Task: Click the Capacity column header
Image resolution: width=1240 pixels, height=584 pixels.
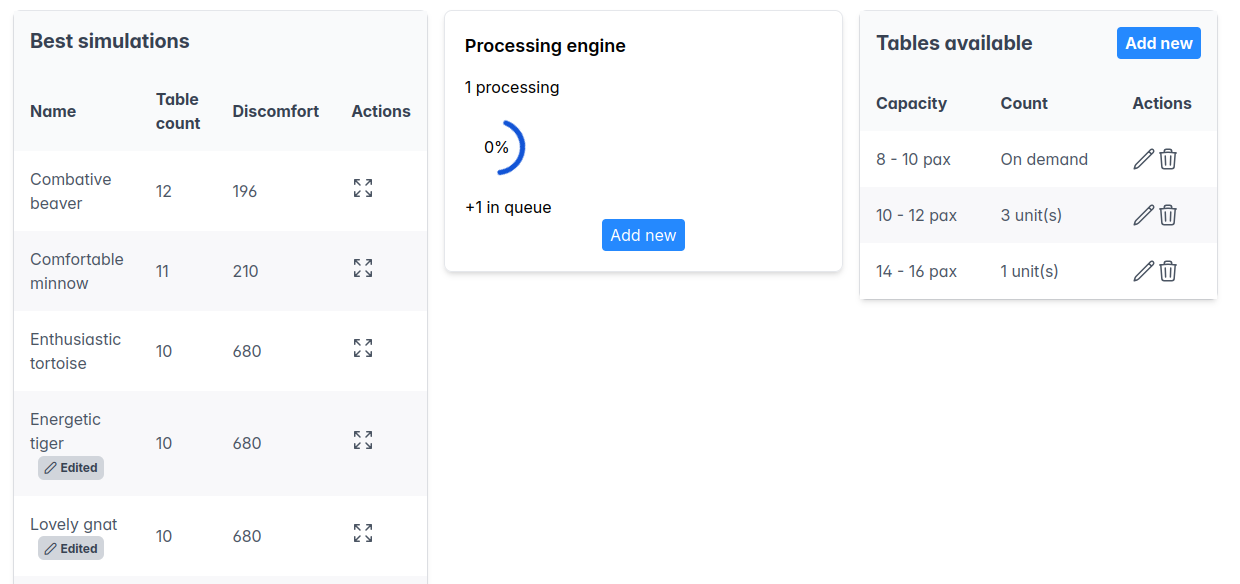Action: click(x=911, y=103)
